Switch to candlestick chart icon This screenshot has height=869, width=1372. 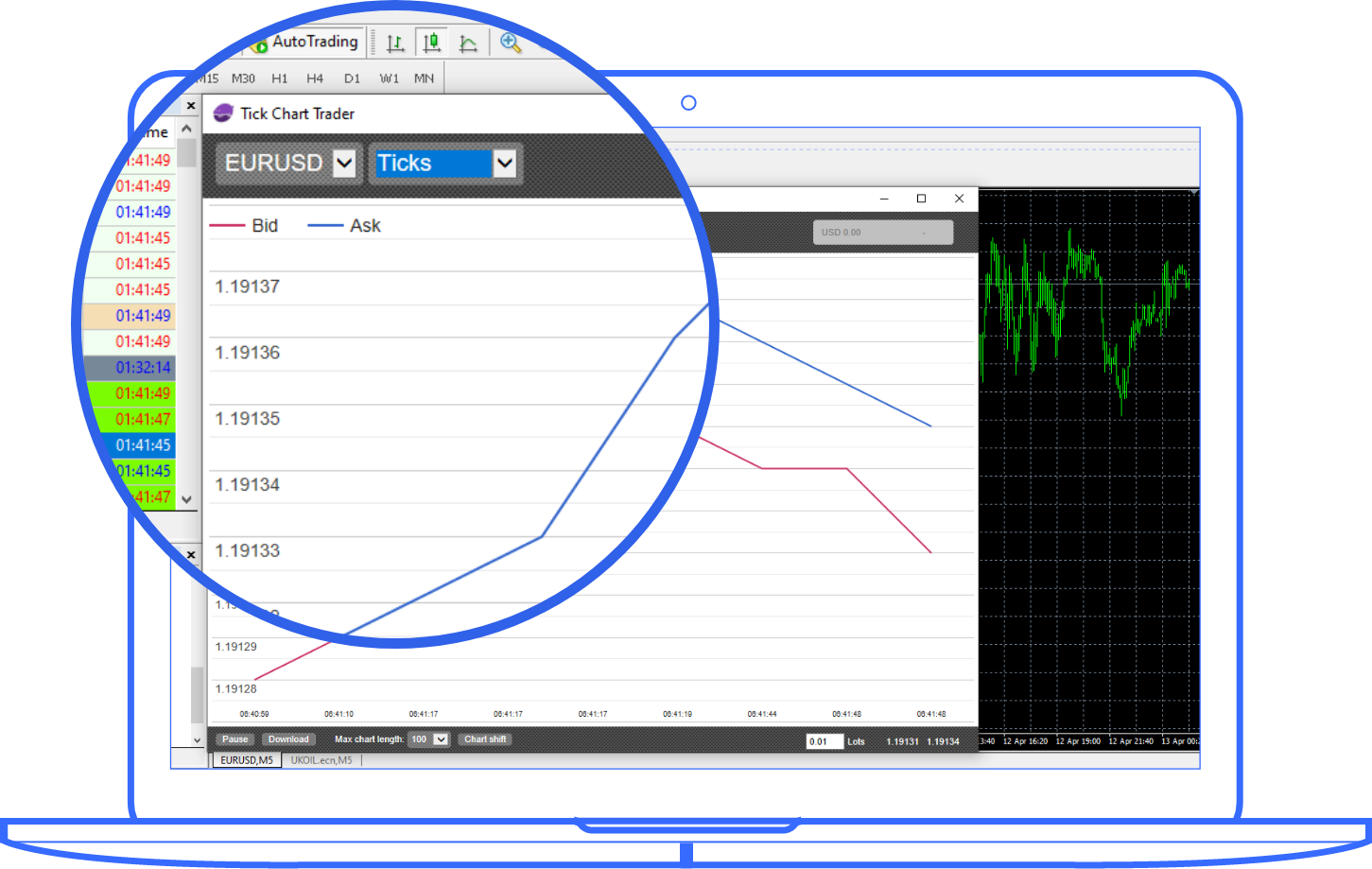(x=431, y=43)
